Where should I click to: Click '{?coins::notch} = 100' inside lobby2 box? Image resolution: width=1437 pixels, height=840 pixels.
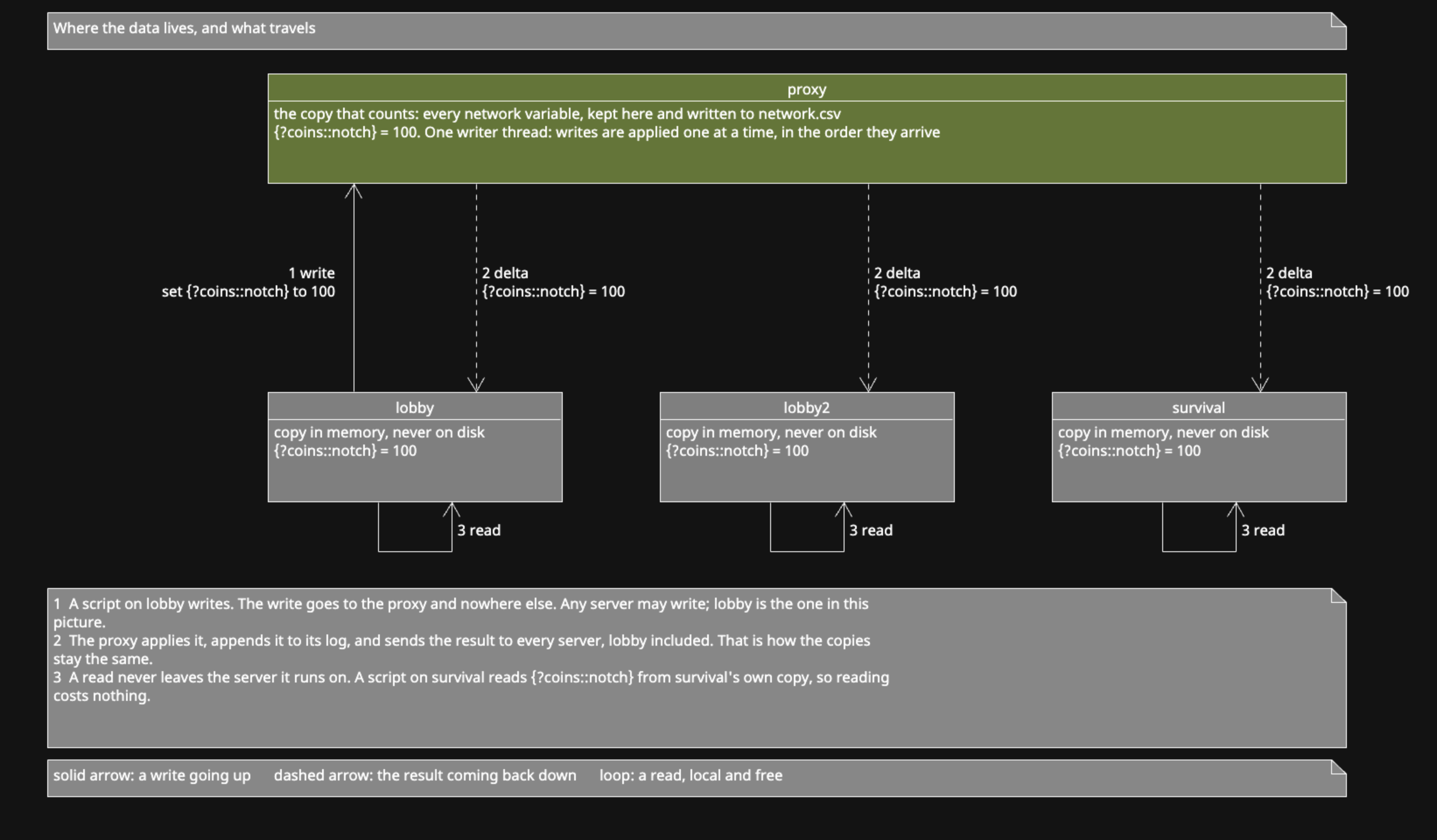tap(737, 451)
